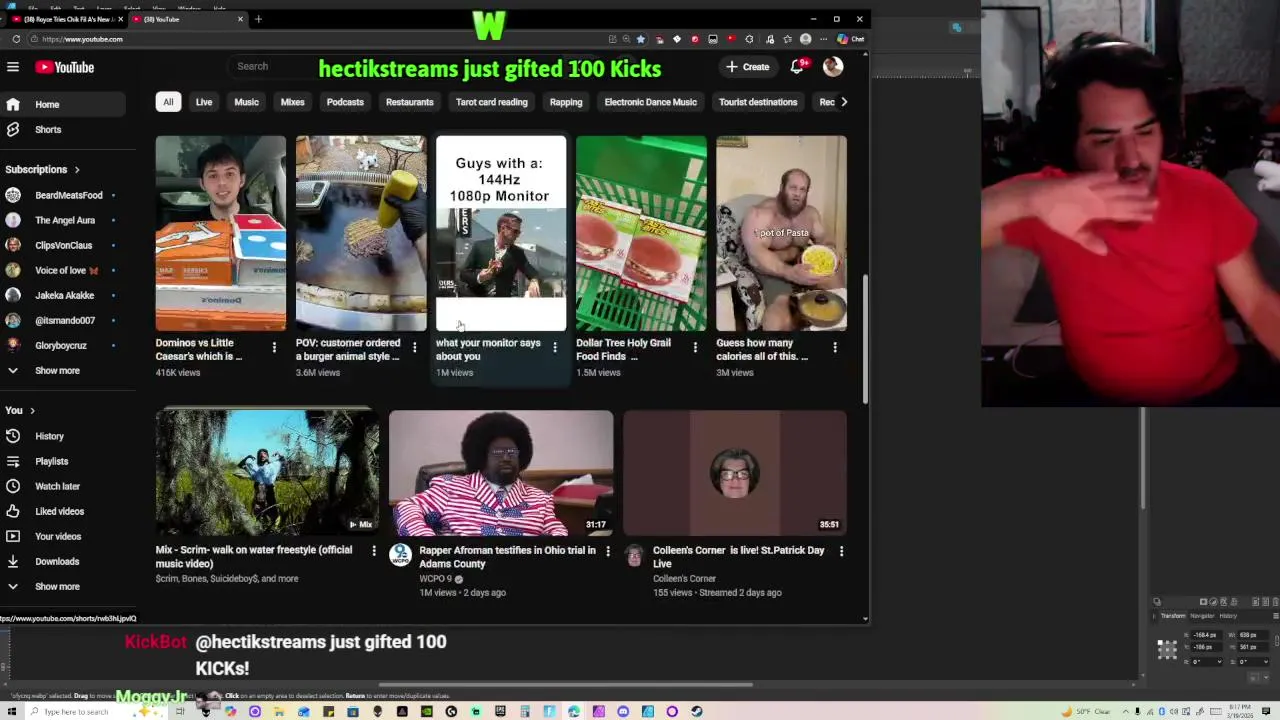Image resolution: width=1280 pixels, height=720 pixels.
Task: Expand the You section header
Action: point(20,410)
